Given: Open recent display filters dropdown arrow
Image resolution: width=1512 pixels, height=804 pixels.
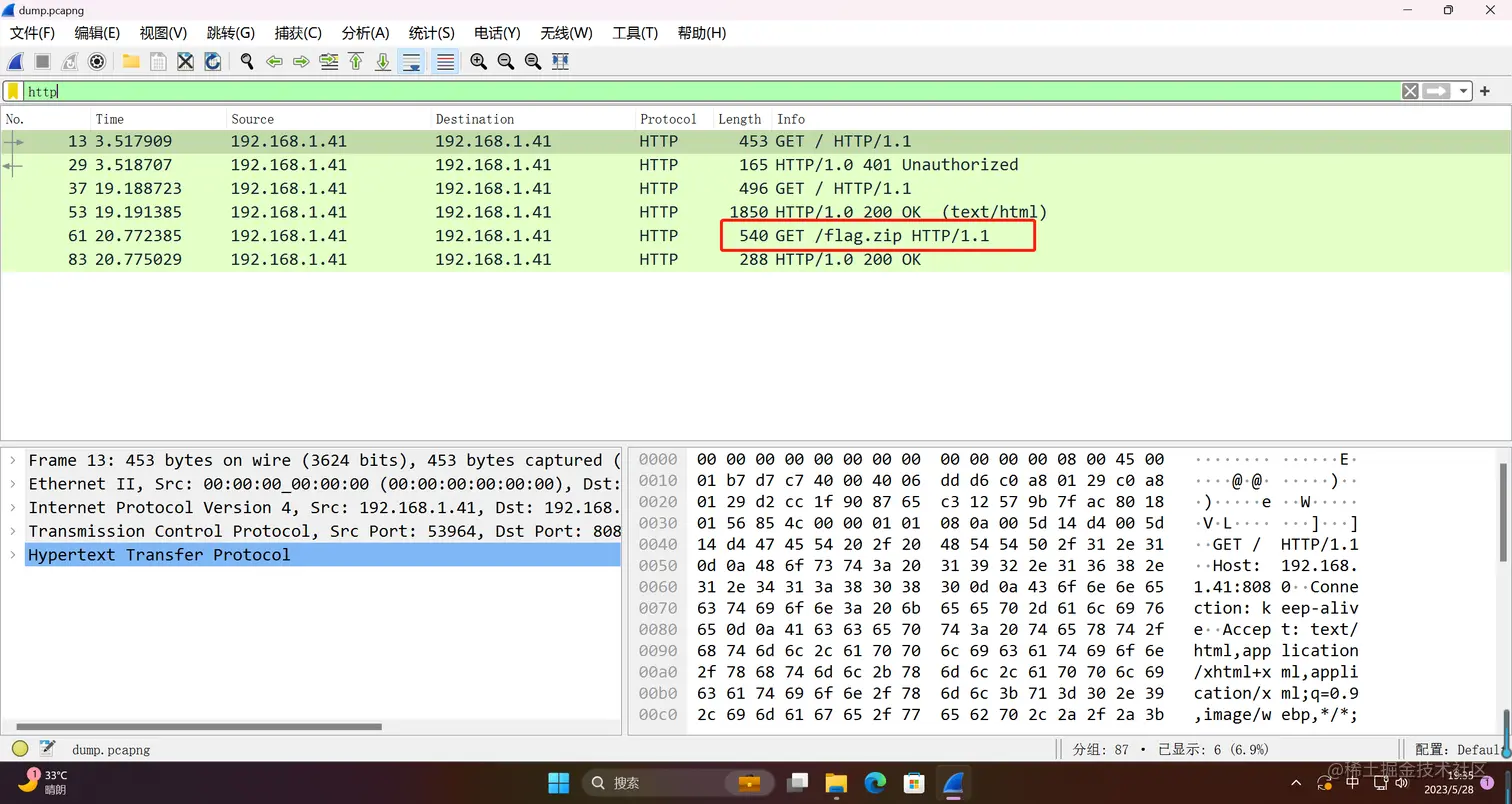Looking at the screenshot, I should click(x=1464, y=91).
